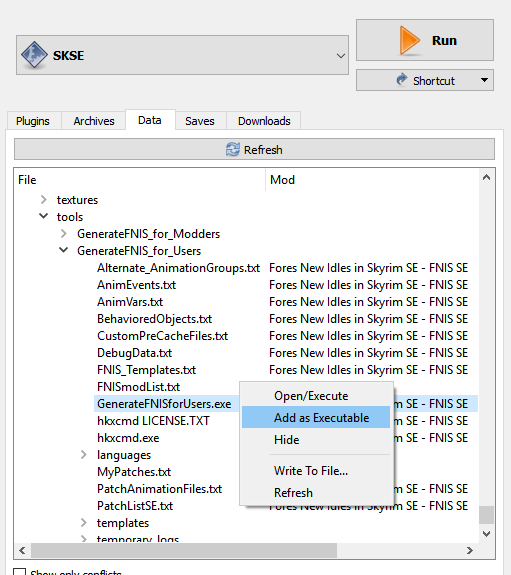511x575 pixels.
Task: Expand the textures folder
Action: click(44, 200)
